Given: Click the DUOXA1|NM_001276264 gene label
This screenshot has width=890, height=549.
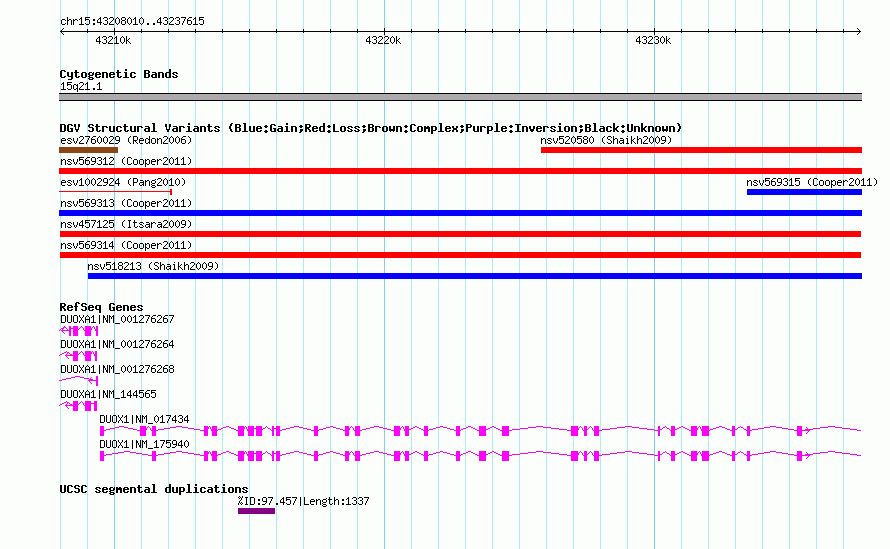Looking at the screenshot, I should click(117, 344).
